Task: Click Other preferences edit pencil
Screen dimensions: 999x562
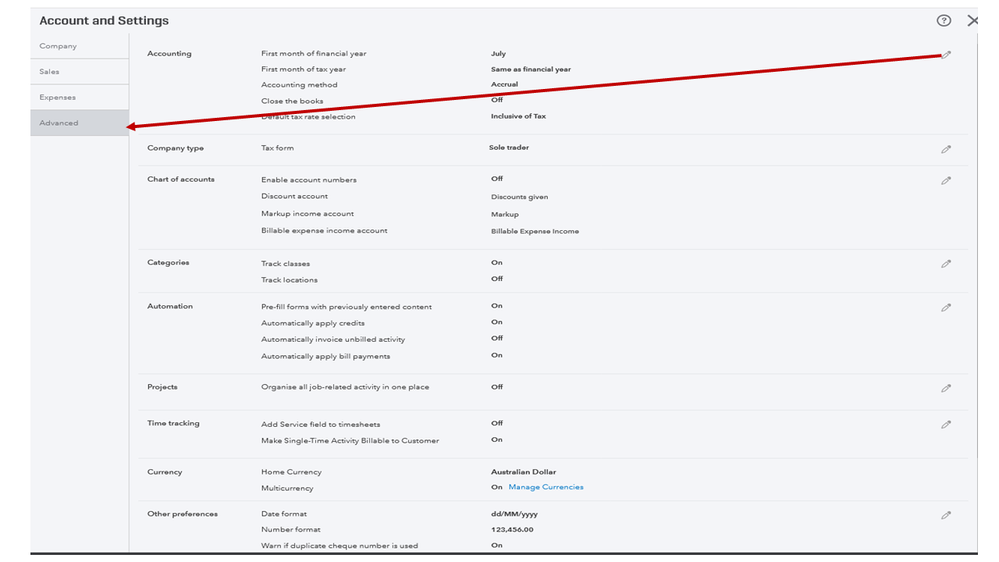Action: tap(946, 515)
